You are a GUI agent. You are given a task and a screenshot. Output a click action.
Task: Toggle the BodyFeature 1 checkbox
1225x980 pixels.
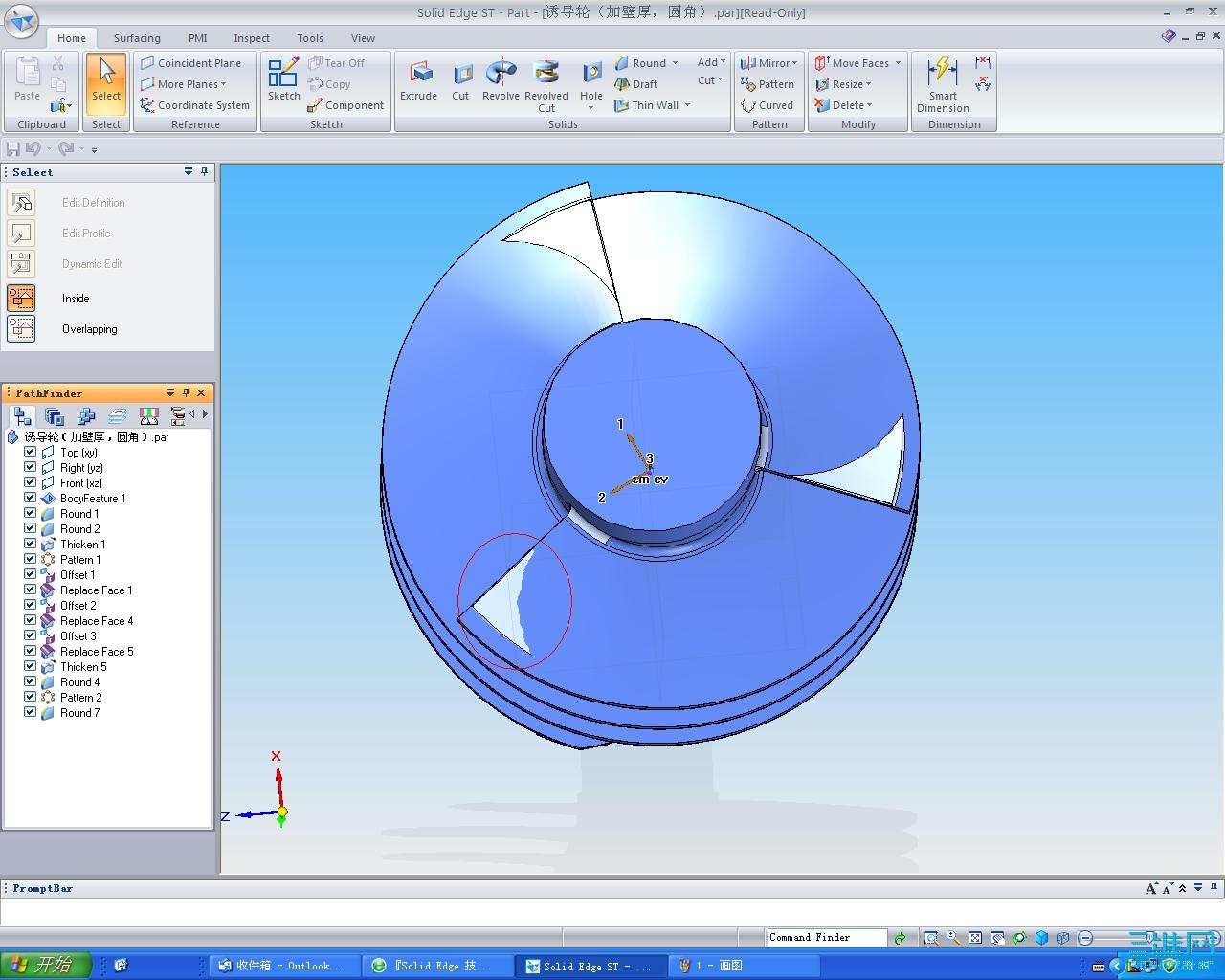[x=30, y=498]
